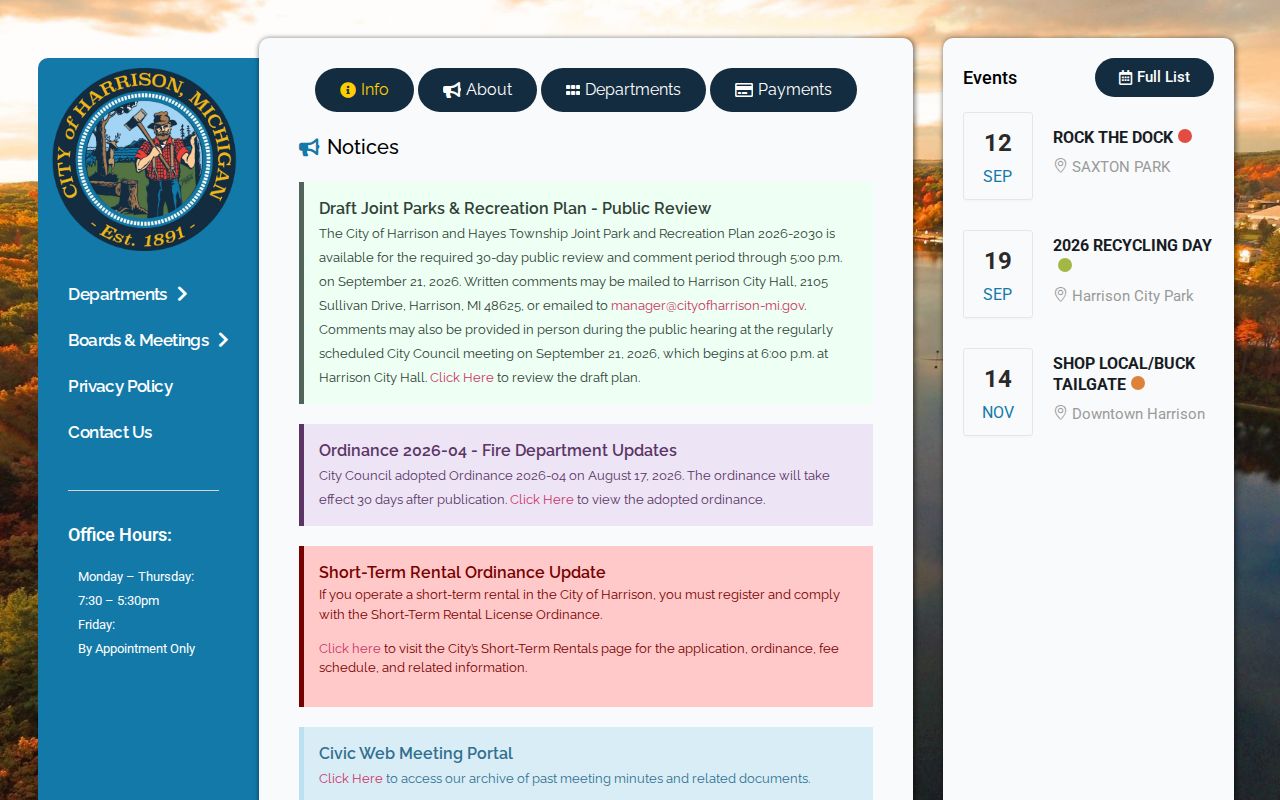Click the Harrison City Park location text
The height and width of the screenshot is (800, 1280).
click(x=1133, y=296)
